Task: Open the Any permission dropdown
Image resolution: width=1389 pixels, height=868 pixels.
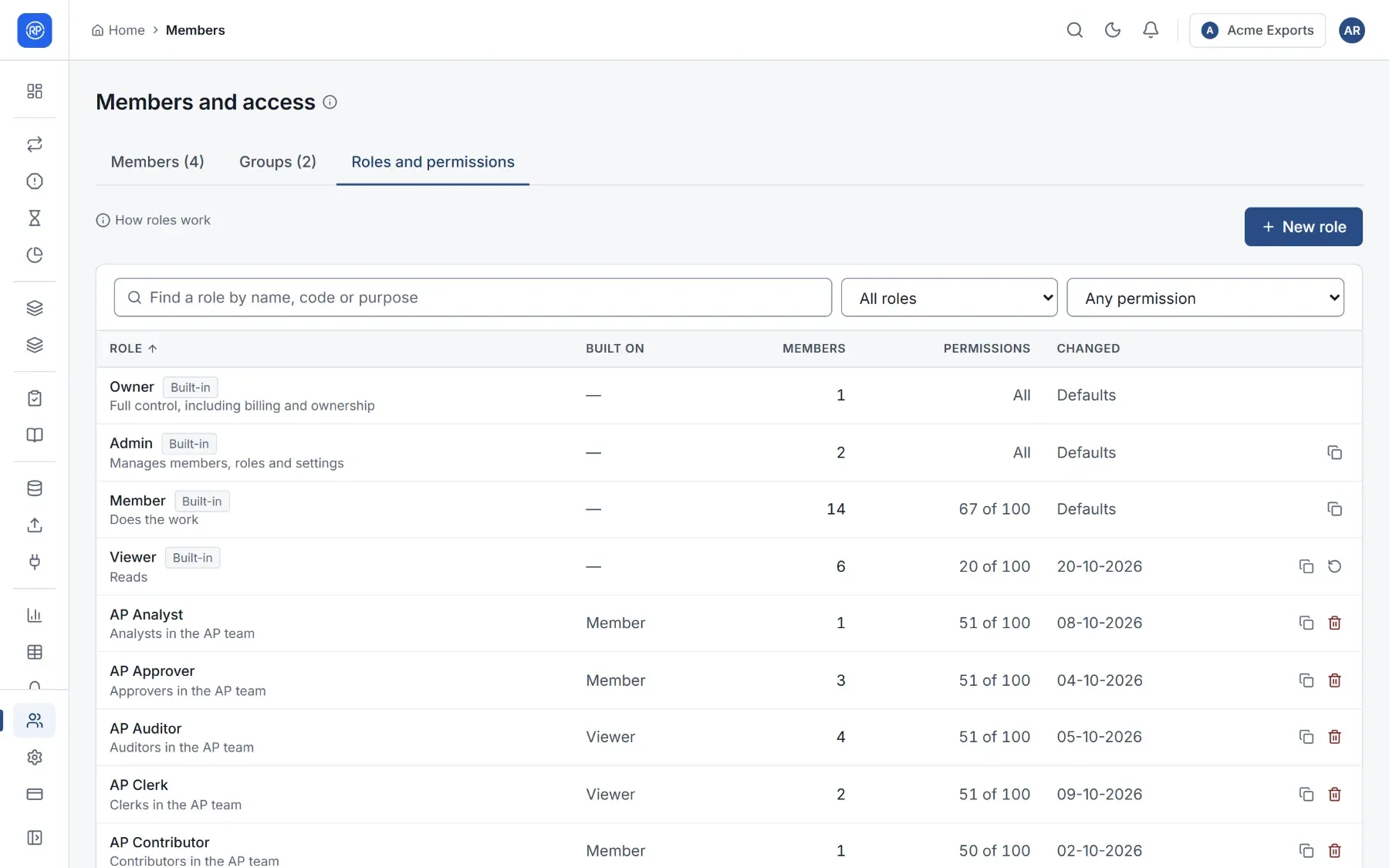Action: point(1205,298)
